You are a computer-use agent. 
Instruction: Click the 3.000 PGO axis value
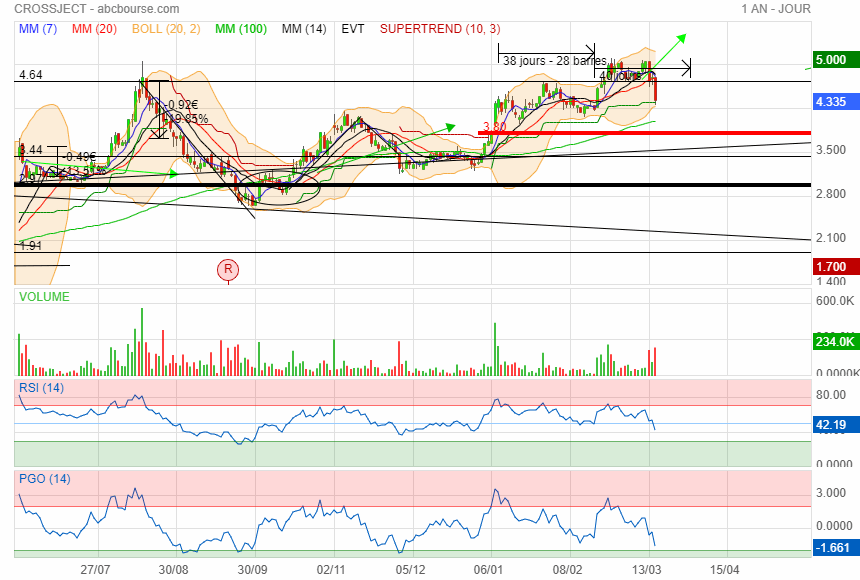831,493
